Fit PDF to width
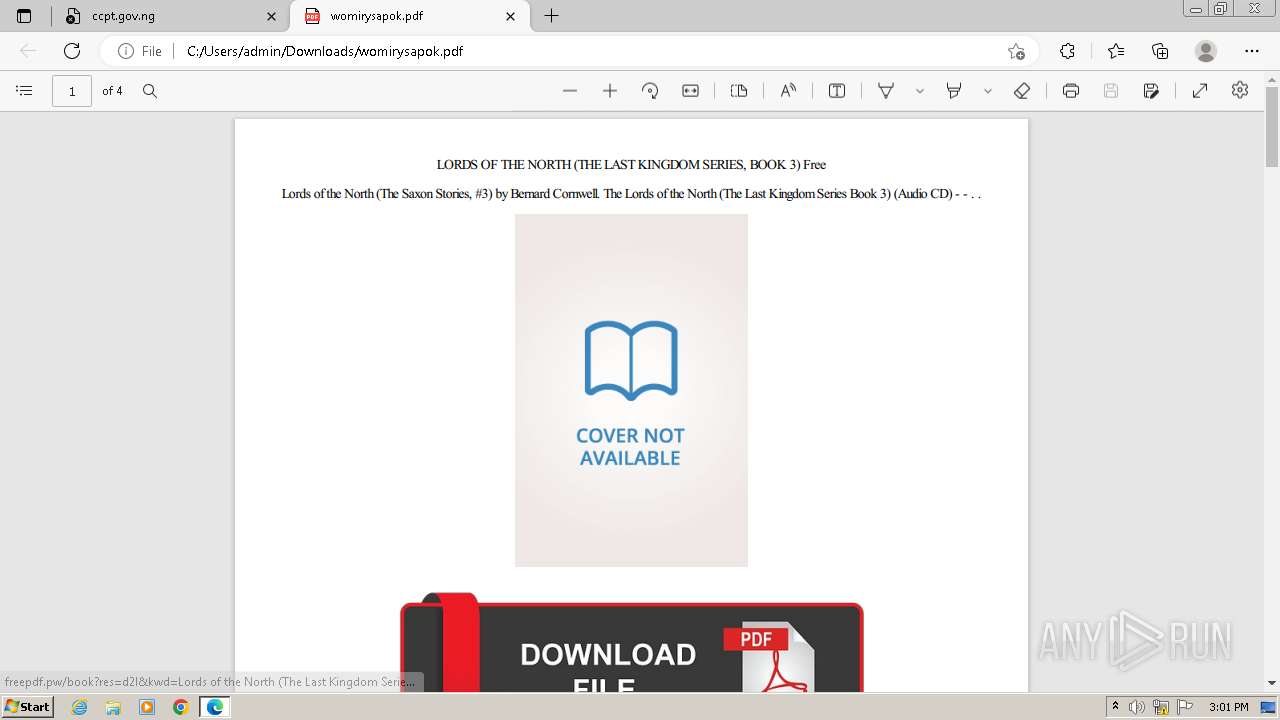The height and width of the screenshot is (720, 1280). tap(690, 91)
